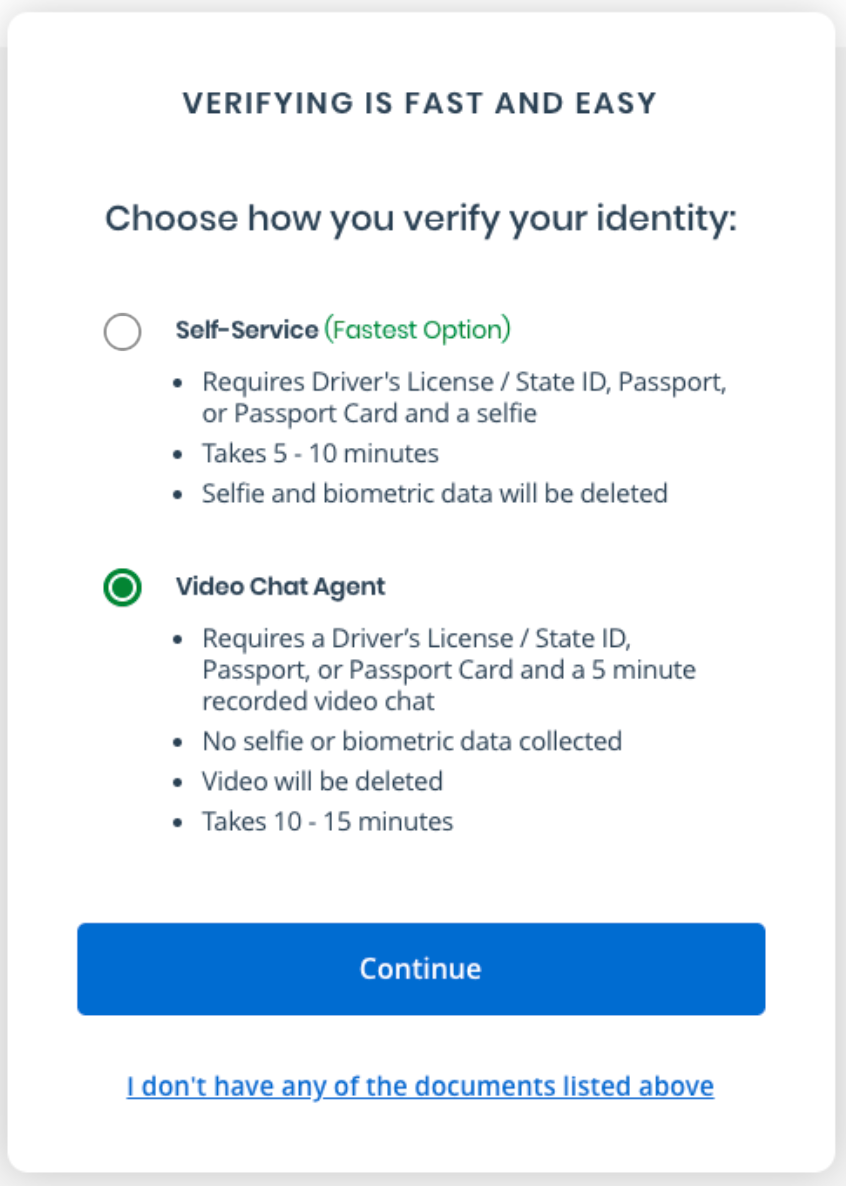Click the bullet beside "Takes 5 - 10 minutes"
846x1186 pixels.
(x=178, y=454)
